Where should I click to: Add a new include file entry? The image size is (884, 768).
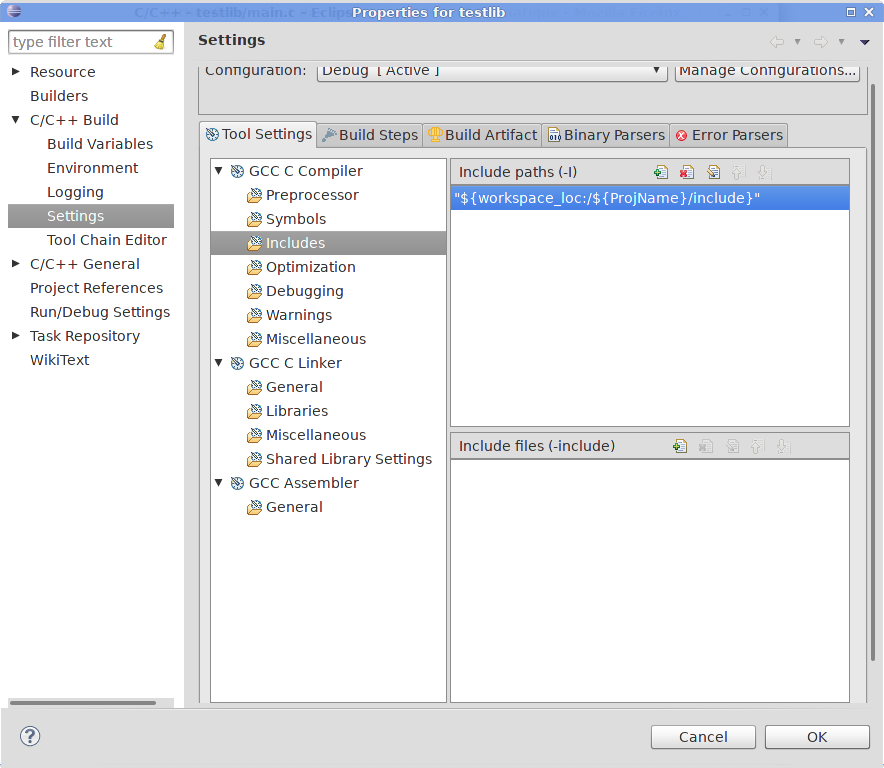pos(680,446)
